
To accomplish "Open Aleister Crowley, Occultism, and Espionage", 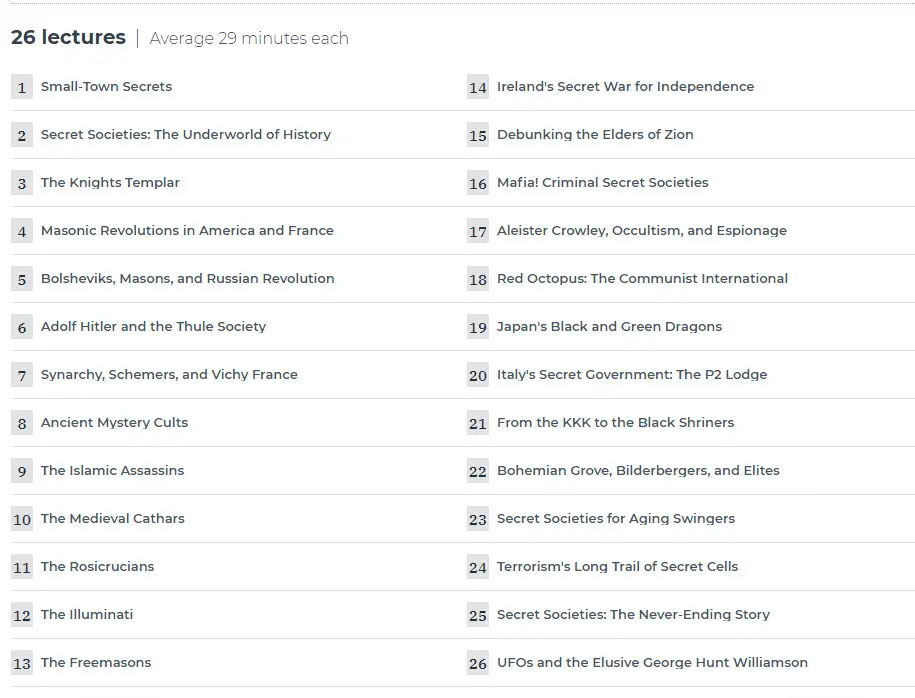I will (x=642, y=231).
